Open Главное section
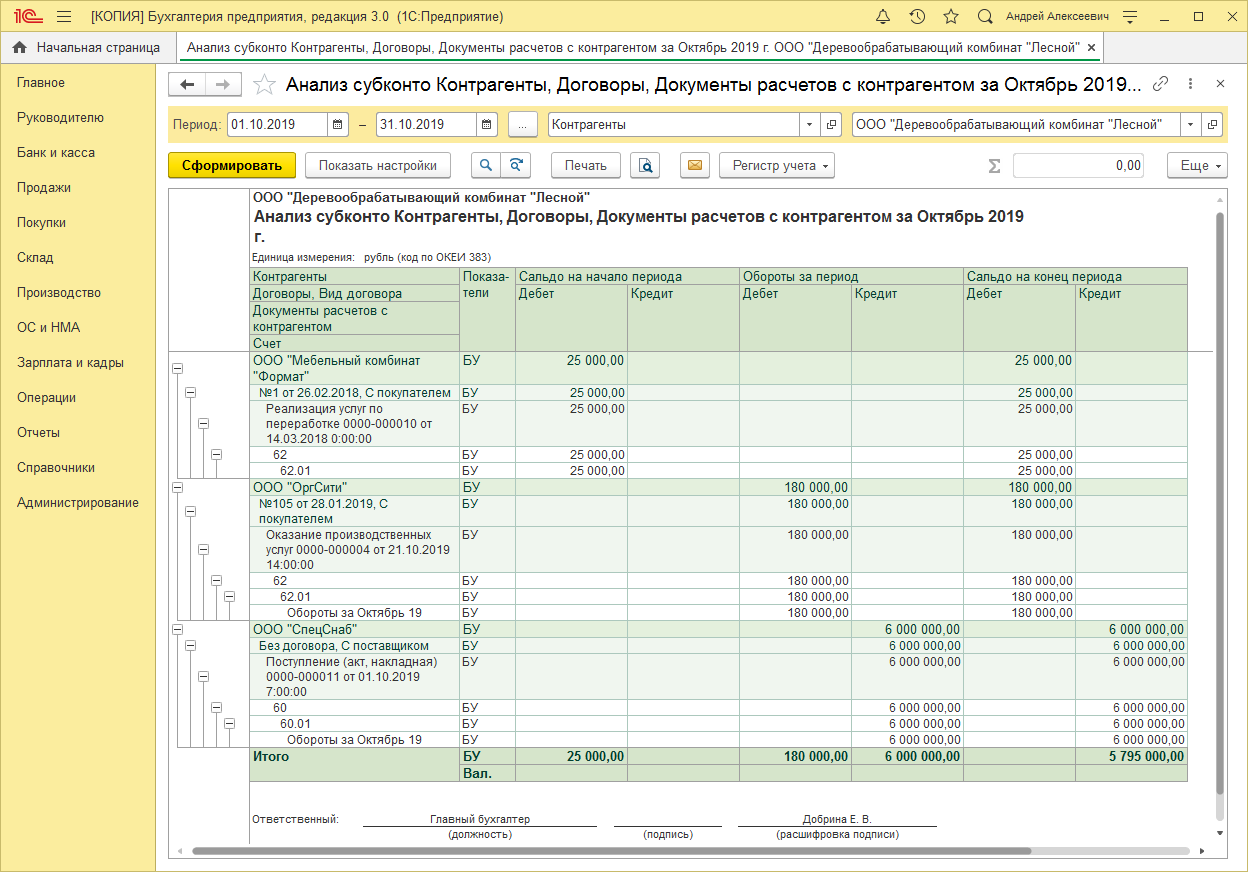Image resolution: width=1248 pixels, height=872 pixels. pyautogui.click(x=41, y=83)
